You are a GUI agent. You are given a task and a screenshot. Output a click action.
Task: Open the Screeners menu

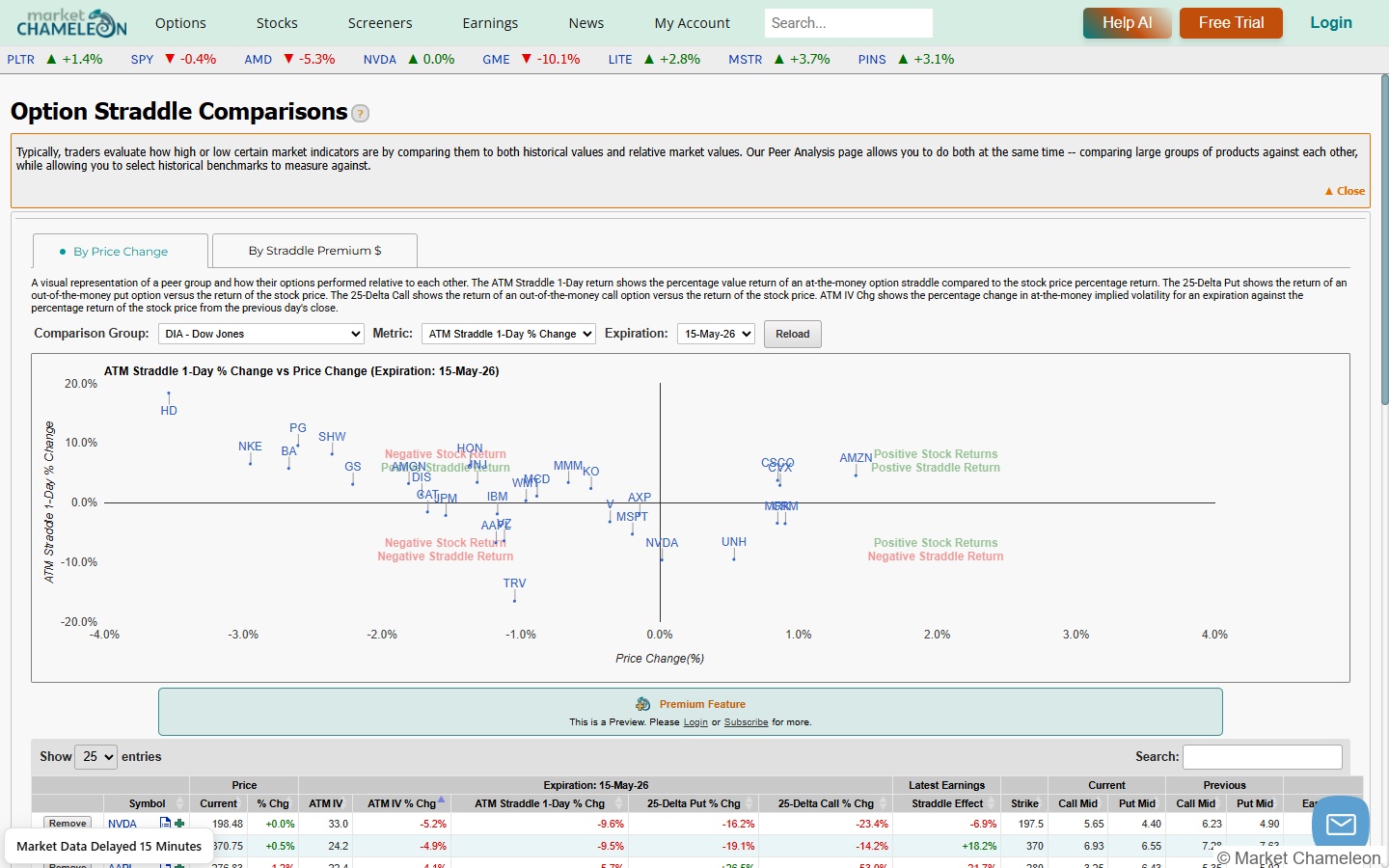click(x=380, y=23)
